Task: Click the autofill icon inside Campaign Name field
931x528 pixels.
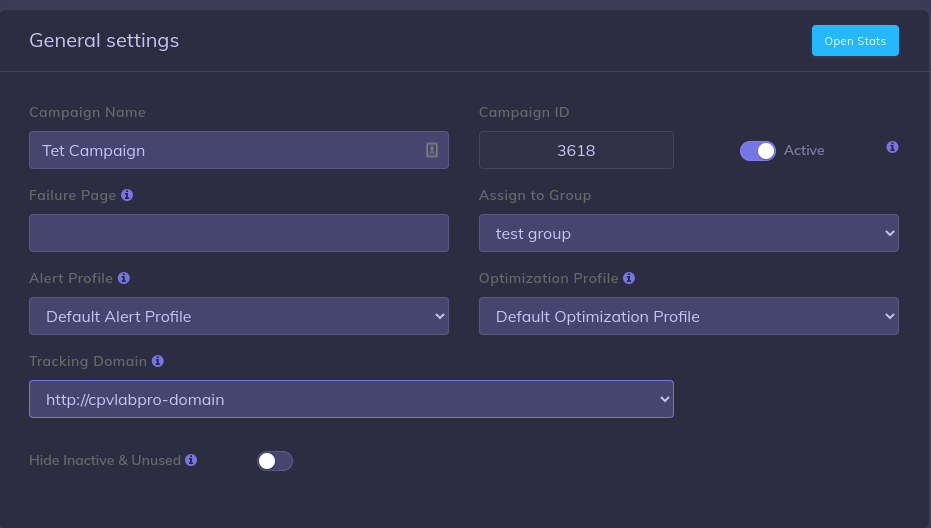Action: click(432, 150)
